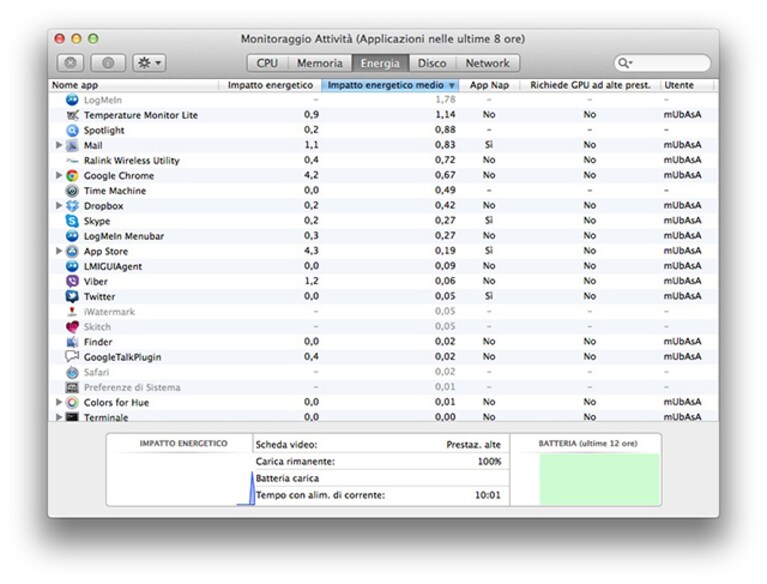Click the green battery history chart
The image size is (767, 584).
(599, 479)
